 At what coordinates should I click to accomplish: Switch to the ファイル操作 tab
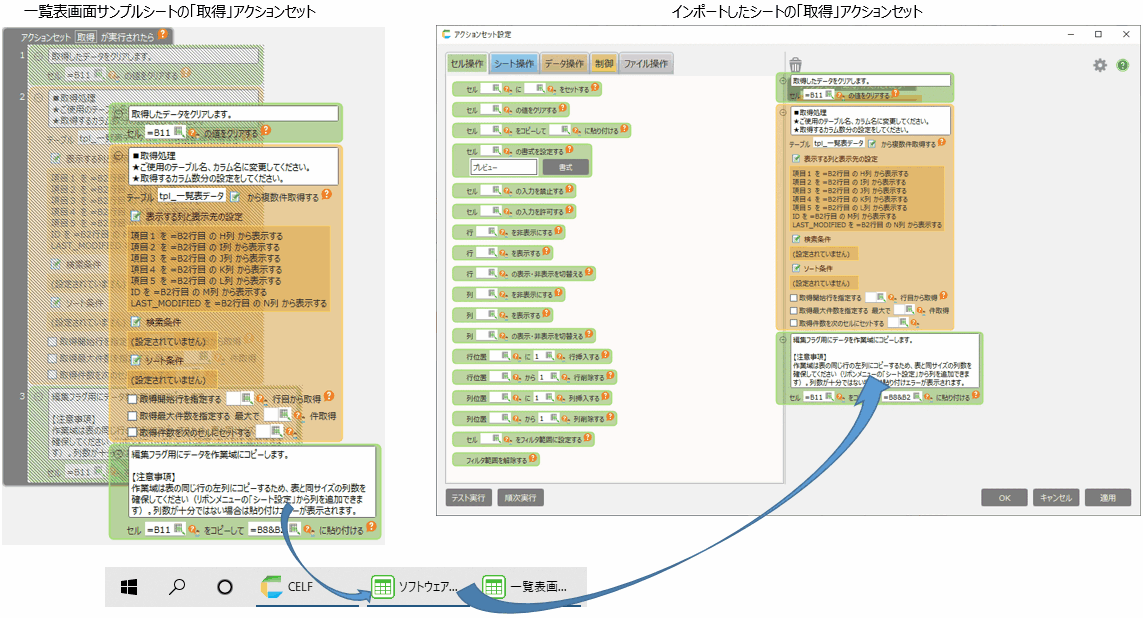point(646,64)
